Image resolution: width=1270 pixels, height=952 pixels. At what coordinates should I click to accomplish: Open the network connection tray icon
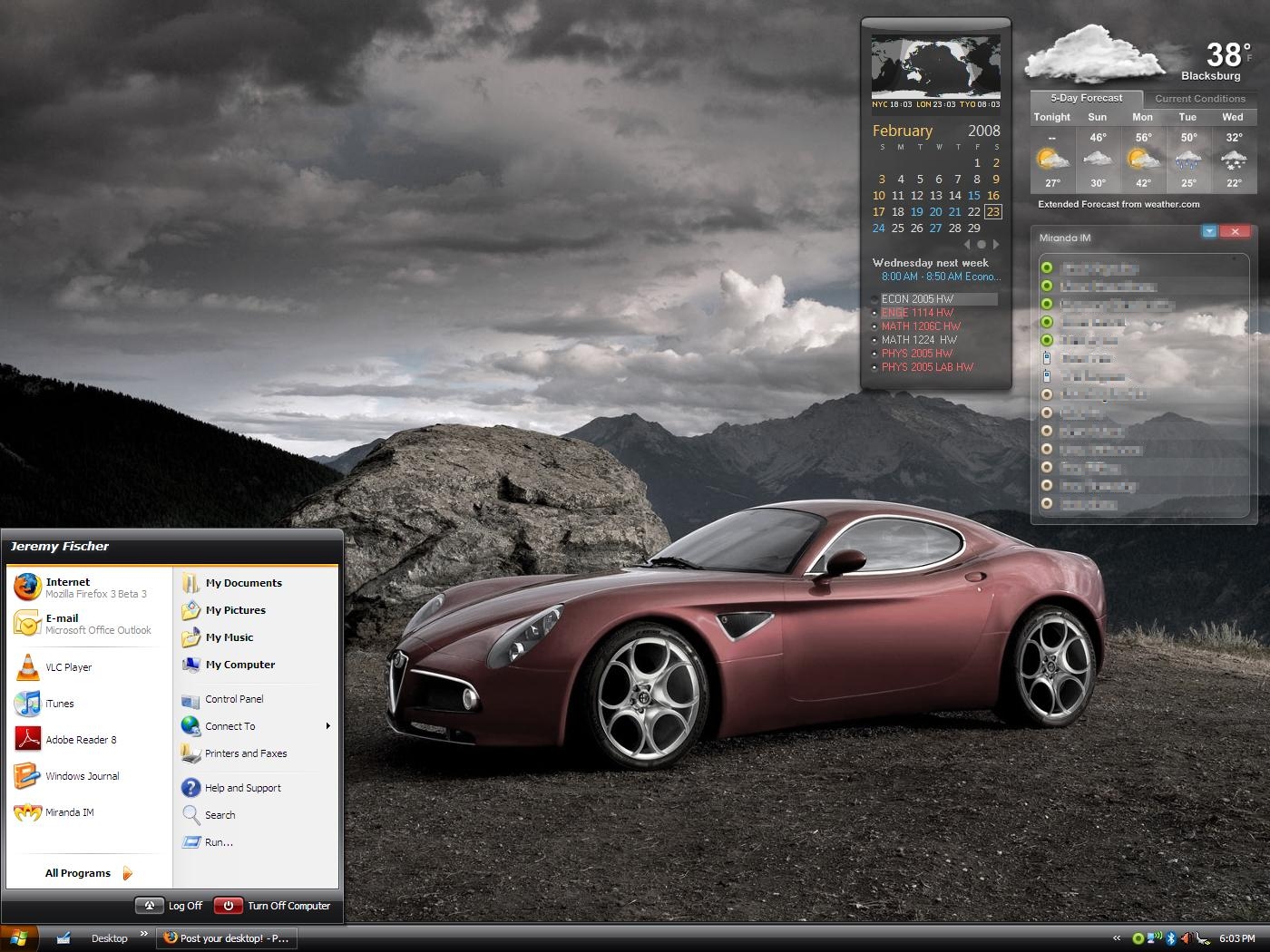point(1155,938)
